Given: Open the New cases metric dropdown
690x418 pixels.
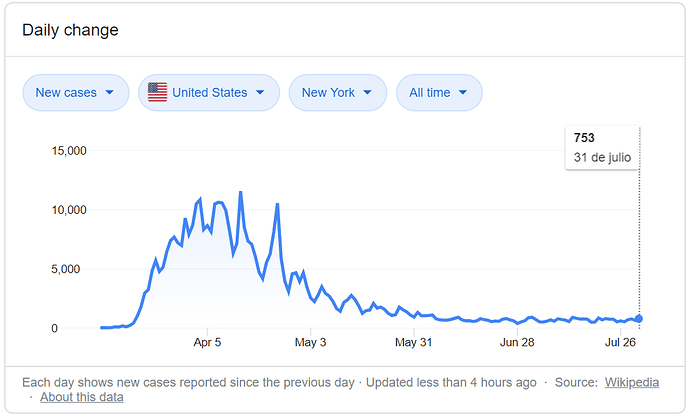Looking at the screenshot, I should [76, 92].
